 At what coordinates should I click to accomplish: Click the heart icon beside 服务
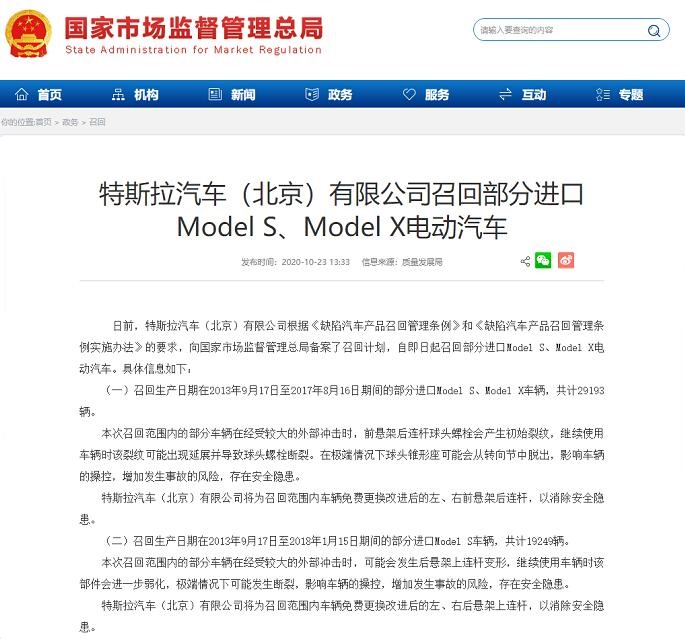409,94
